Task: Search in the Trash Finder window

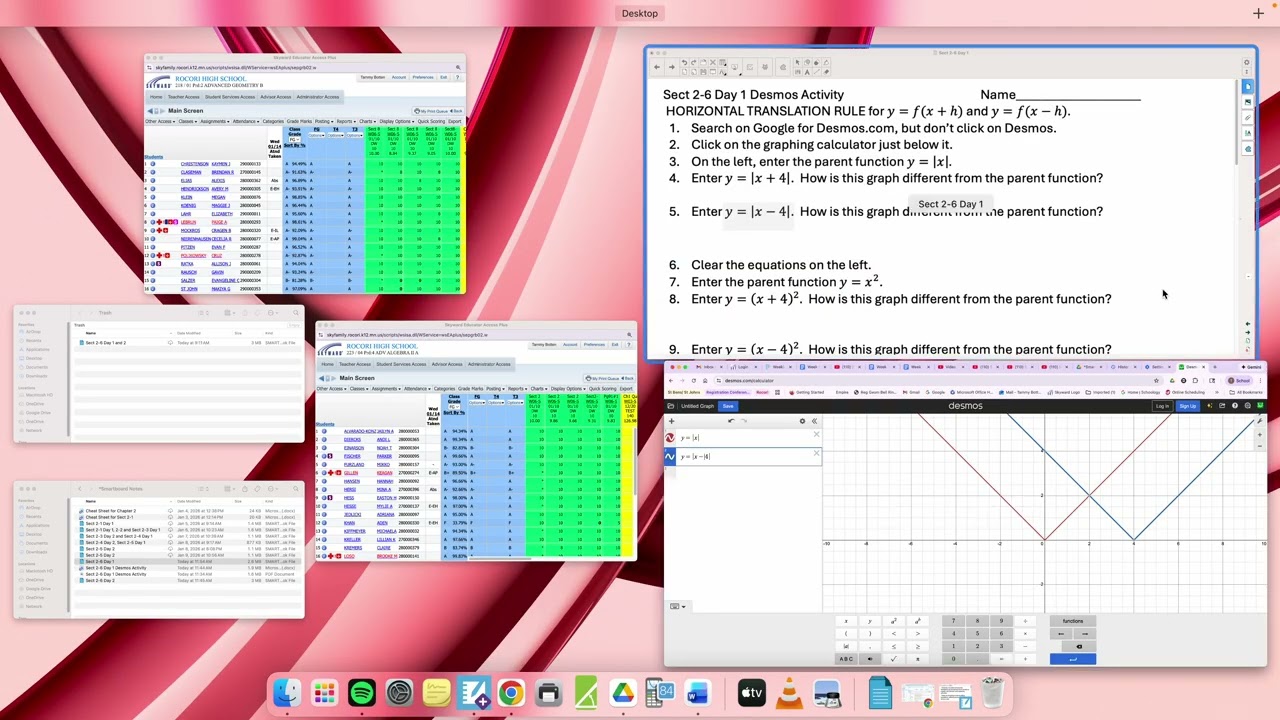Action: [295, 313]
